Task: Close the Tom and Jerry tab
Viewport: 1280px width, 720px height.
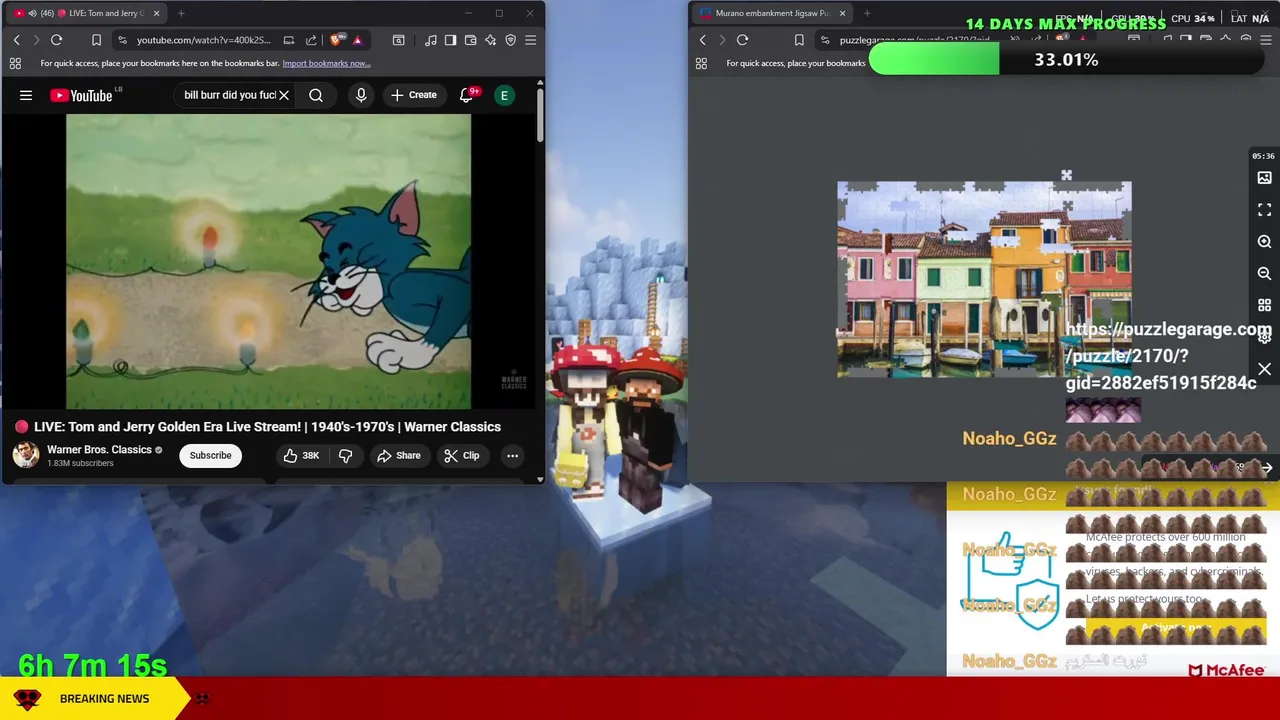Action: 156,13
